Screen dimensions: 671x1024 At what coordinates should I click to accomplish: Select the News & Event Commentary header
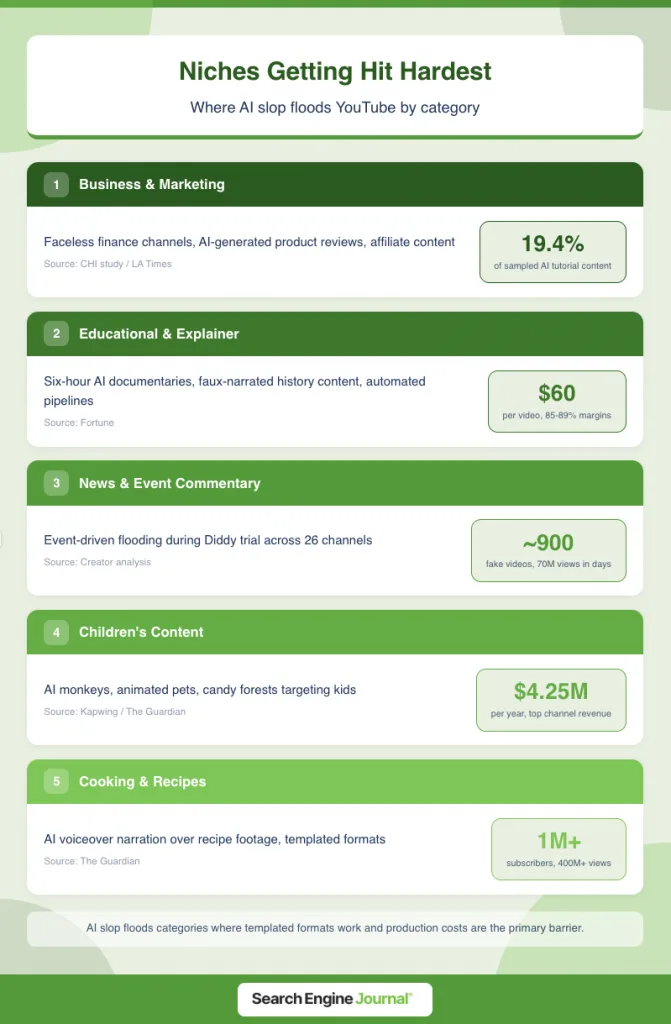pos(169,483)
